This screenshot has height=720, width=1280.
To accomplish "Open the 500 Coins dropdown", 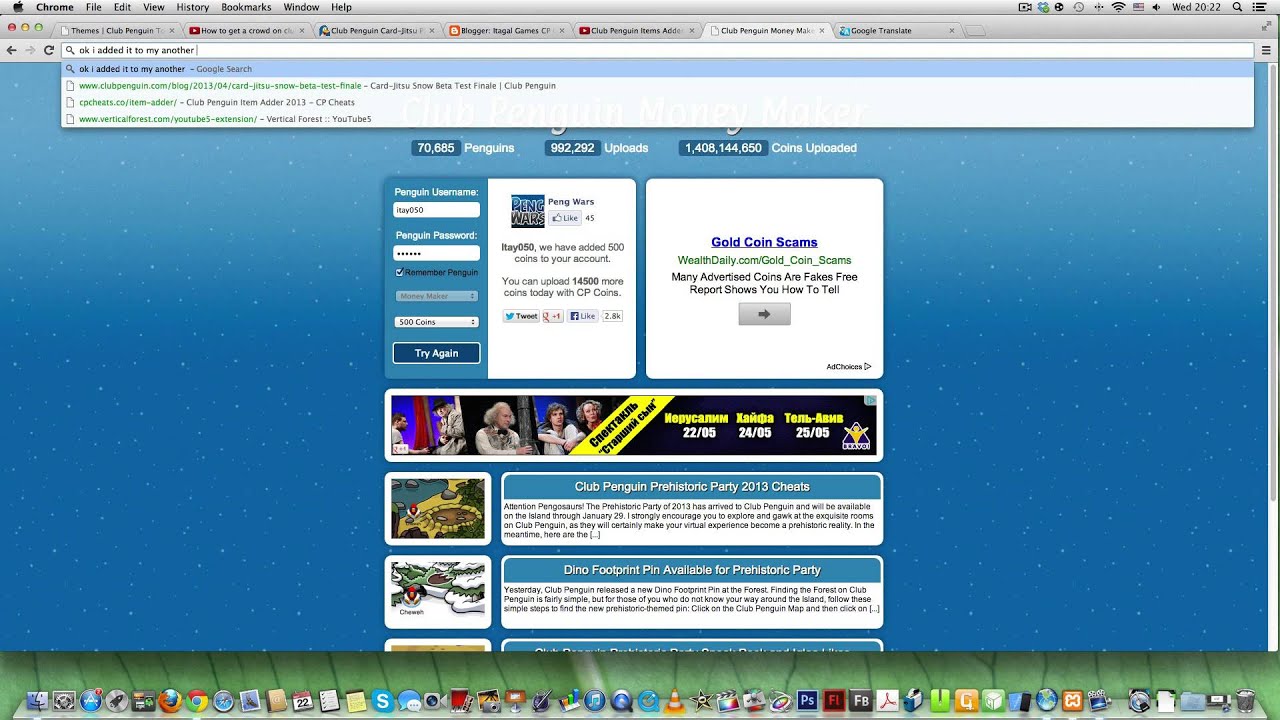I will (x=436, y=322).
